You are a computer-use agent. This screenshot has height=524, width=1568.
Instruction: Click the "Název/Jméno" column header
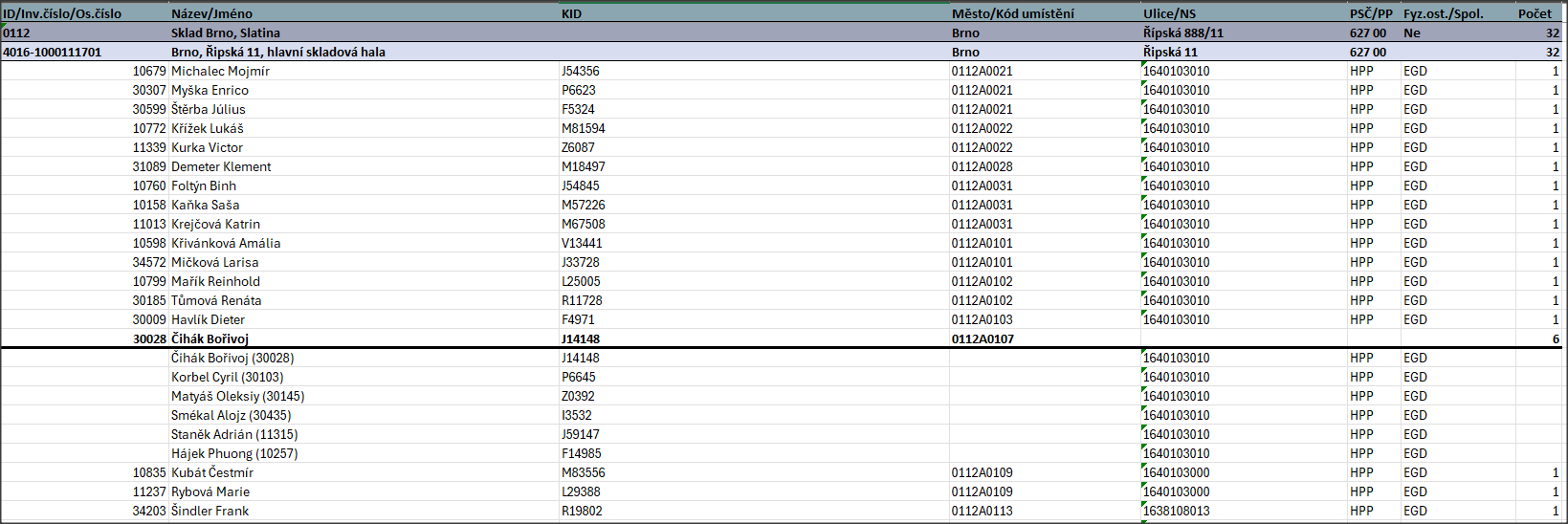click(211, 13)
